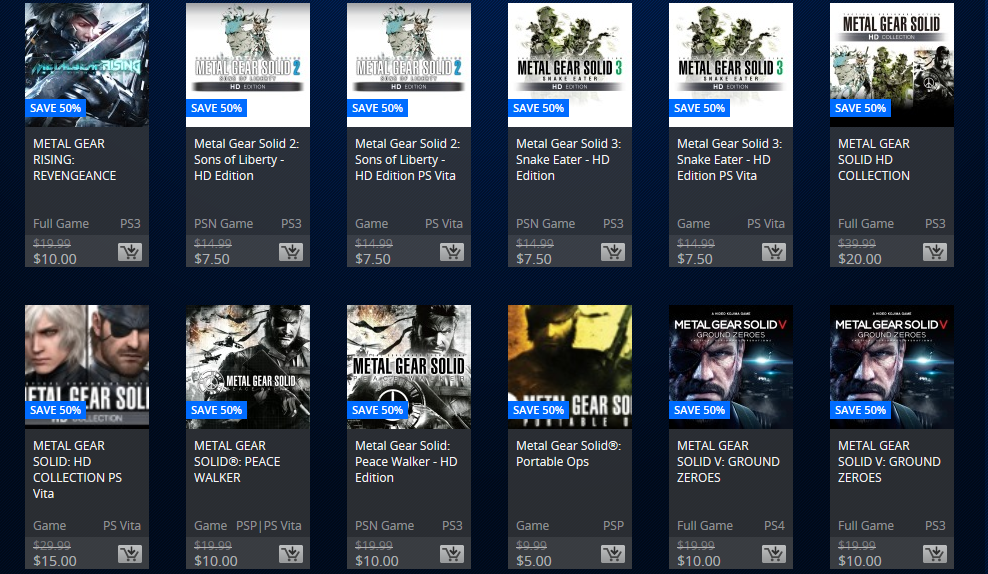This screenshot has width=988, height=574.
Task: Open MGS3 Snake Eater PS3 cover image
Action: point(570,64)
